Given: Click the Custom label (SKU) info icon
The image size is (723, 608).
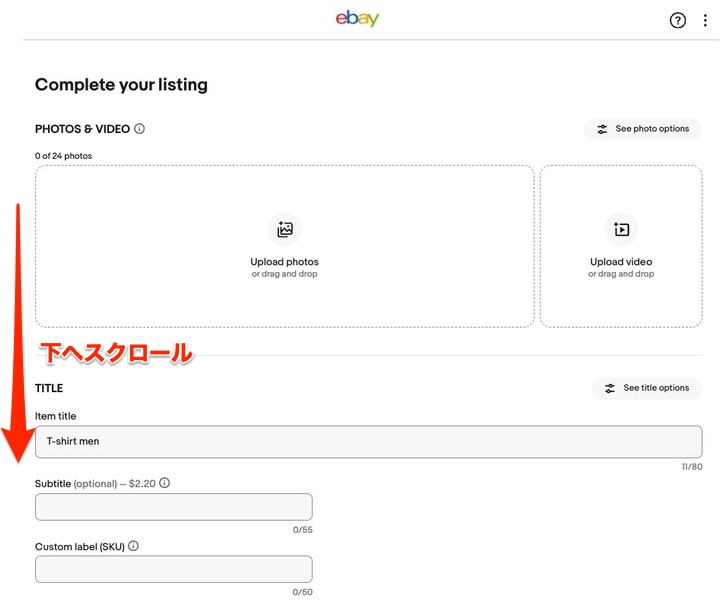Looking at the screenshot, I should (133, 547).
